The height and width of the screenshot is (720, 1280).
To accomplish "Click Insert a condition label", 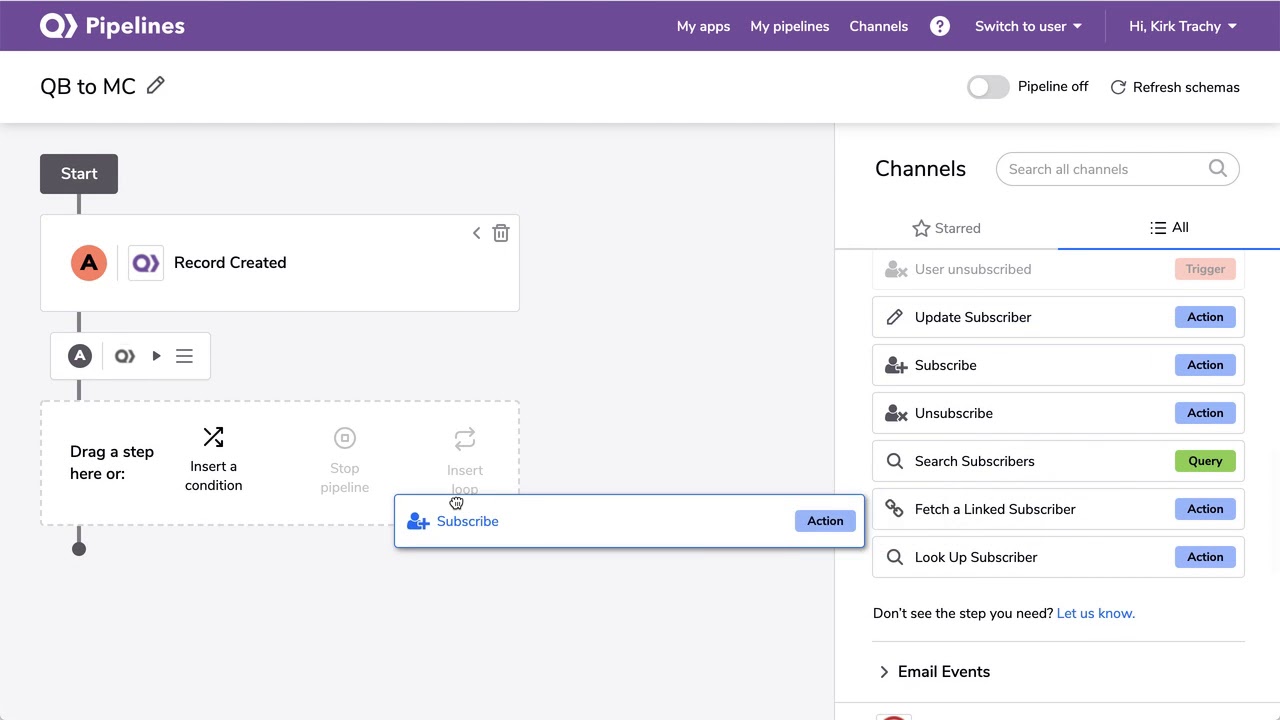I will pos(213,476).
